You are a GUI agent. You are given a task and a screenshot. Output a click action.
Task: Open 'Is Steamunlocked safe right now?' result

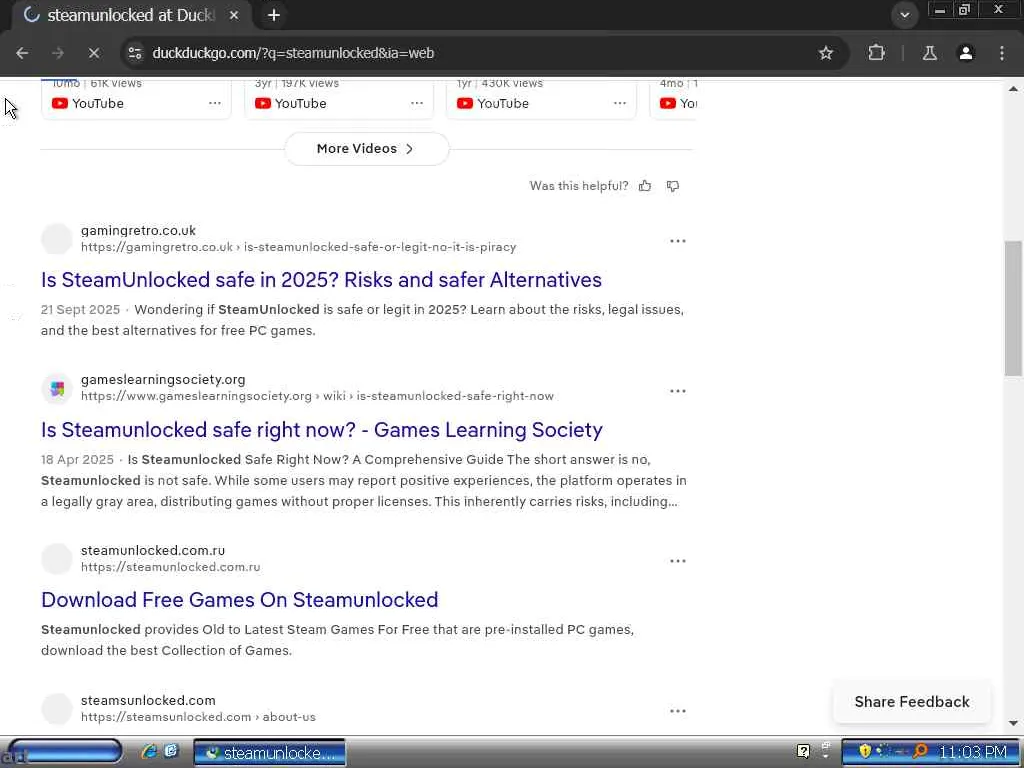(322, 430)
